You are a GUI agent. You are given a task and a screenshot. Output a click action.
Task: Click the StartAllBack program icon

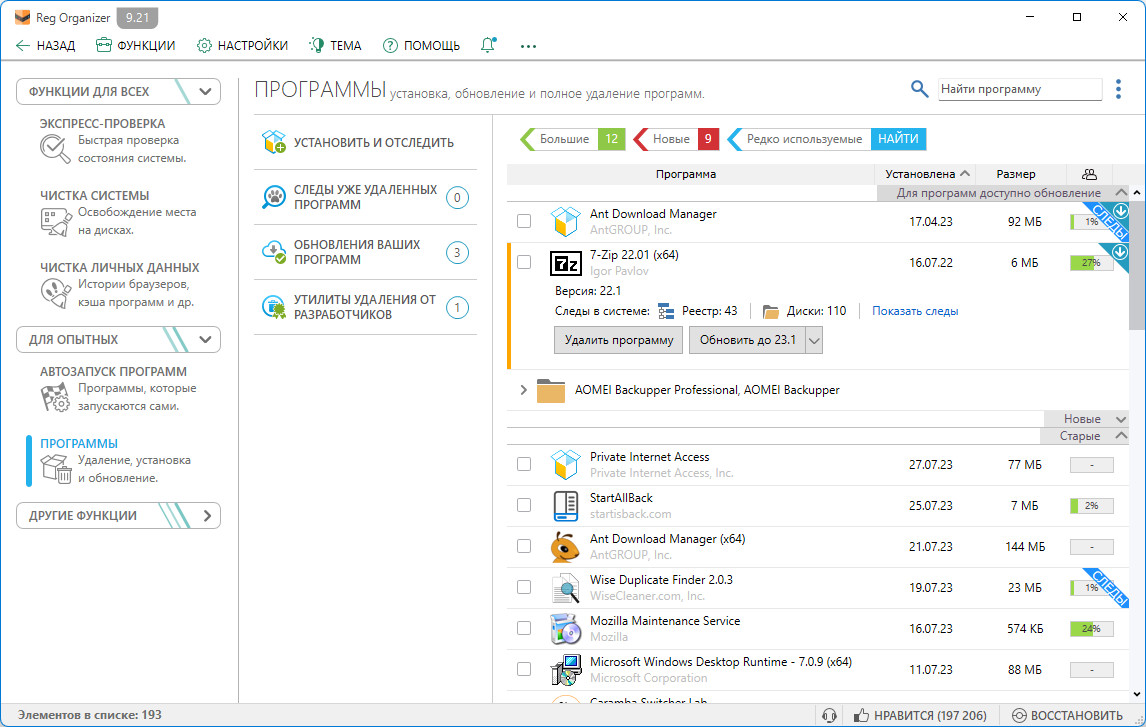pyautogui.click(x=566, y=506)
